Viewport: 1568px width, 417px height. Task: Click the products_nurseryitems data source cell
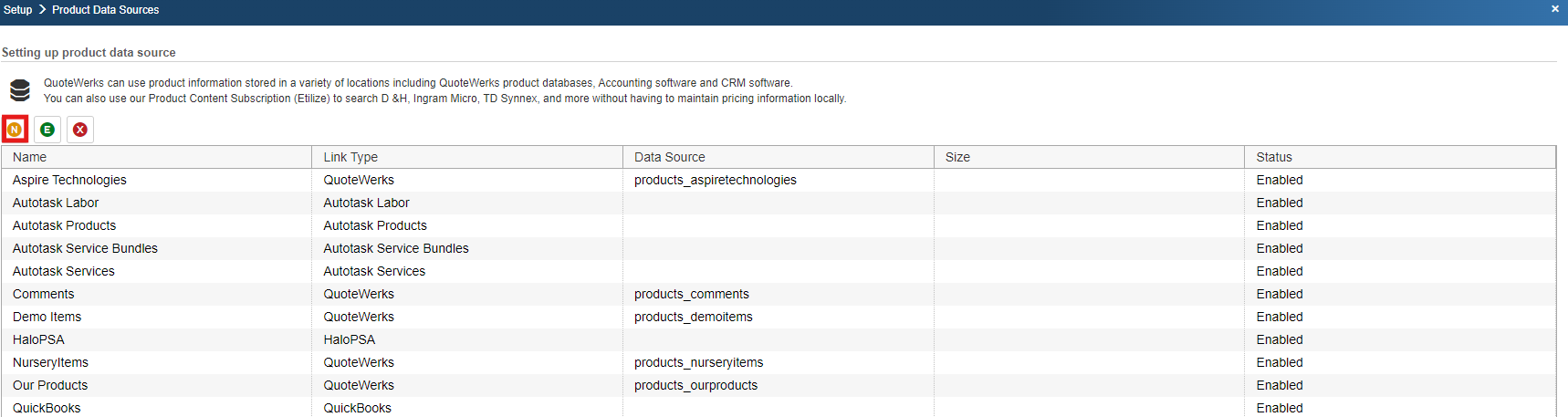click(699, 362)
